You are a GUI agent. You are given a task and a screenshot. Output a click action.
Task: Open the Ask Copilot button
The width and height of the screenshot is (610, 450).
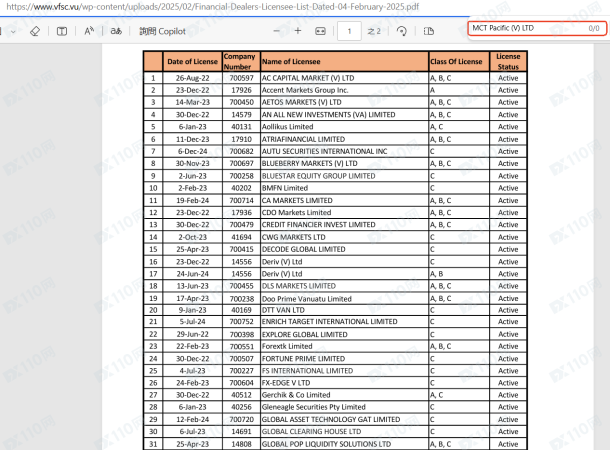click(162, 31)
